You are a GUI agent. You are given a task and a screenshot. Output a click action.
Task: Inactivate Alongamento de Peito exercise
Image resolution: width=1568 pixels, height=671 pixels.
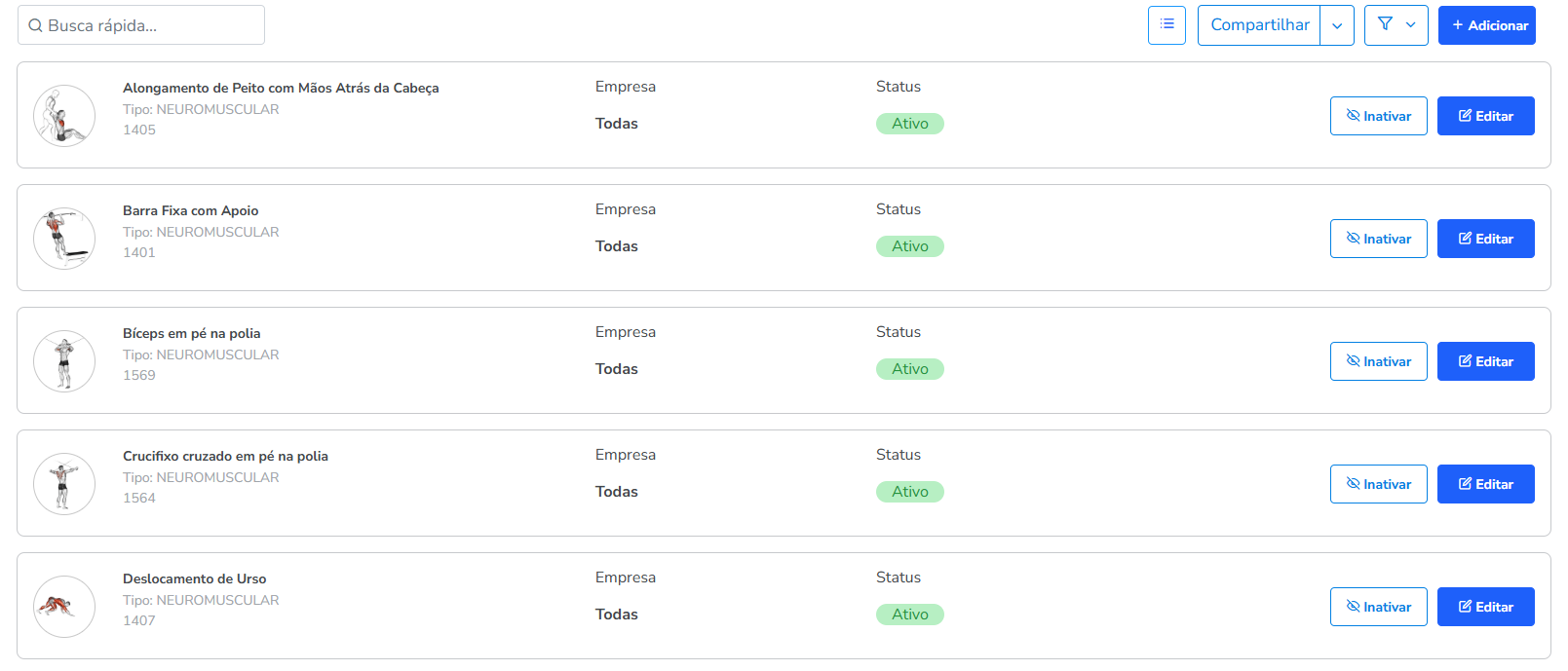point(1378,116)
